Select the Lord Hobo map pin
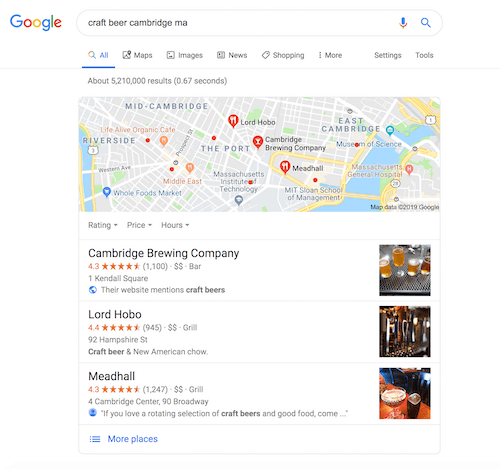 coord(233,121)
